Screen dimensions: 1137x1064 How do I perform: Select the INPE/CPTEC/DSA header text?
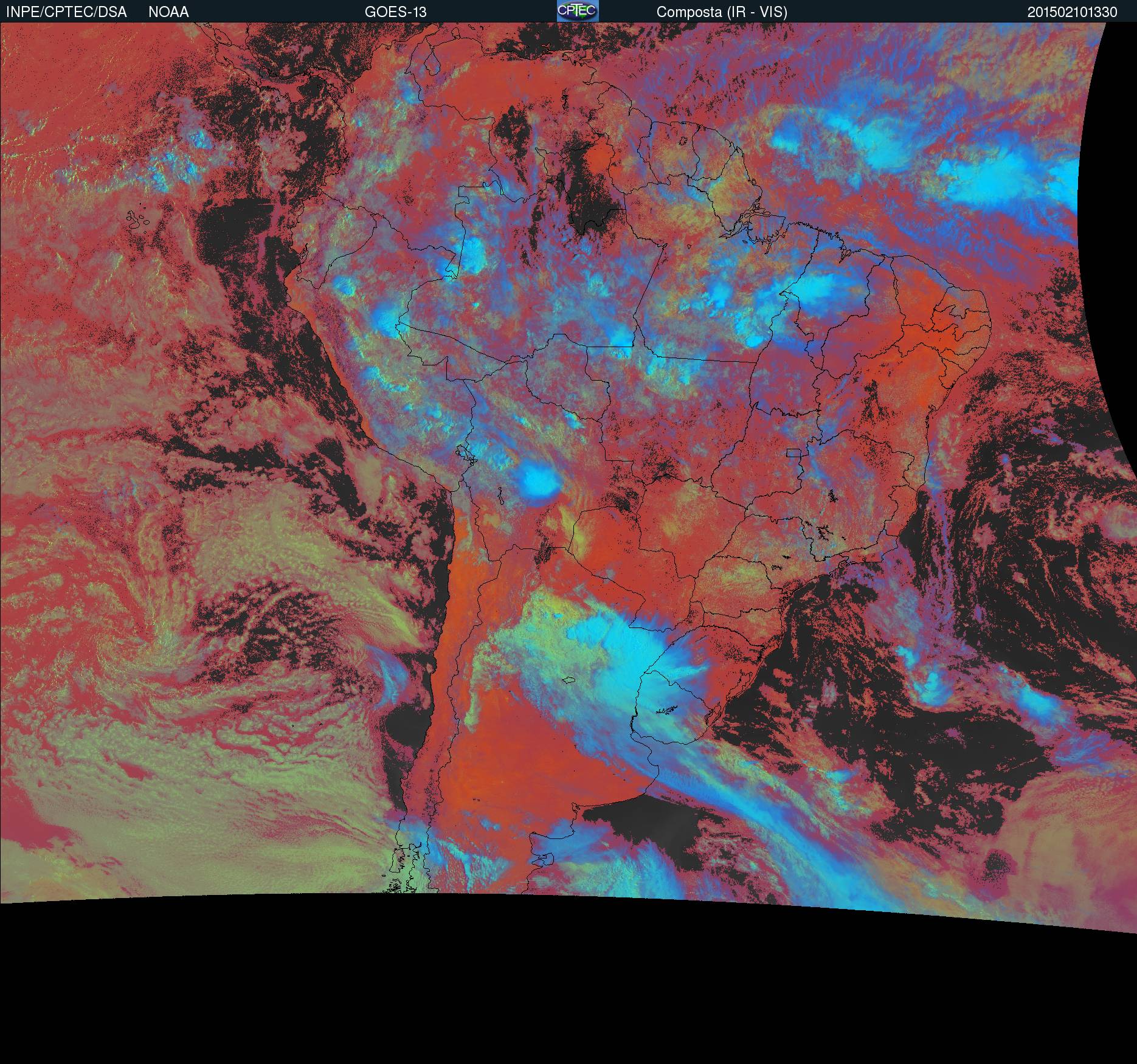pyautogui.click(x=66, y=12)
